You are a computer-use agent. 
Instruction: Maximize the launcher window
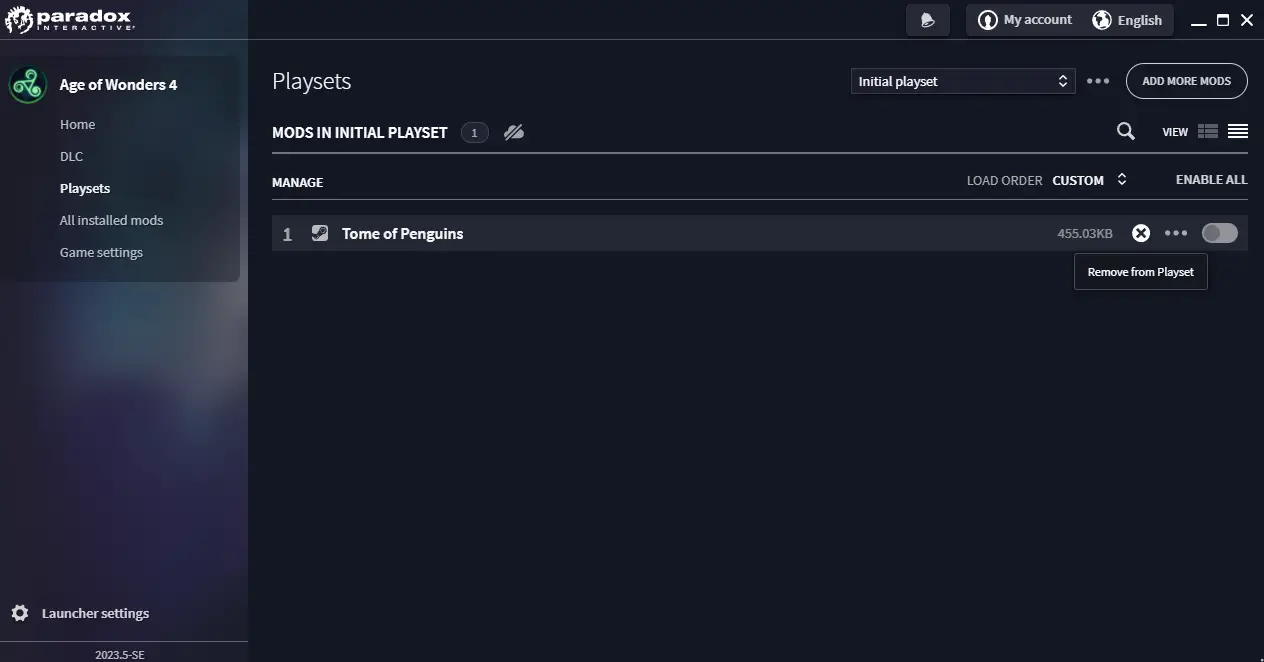[1223, 20]
